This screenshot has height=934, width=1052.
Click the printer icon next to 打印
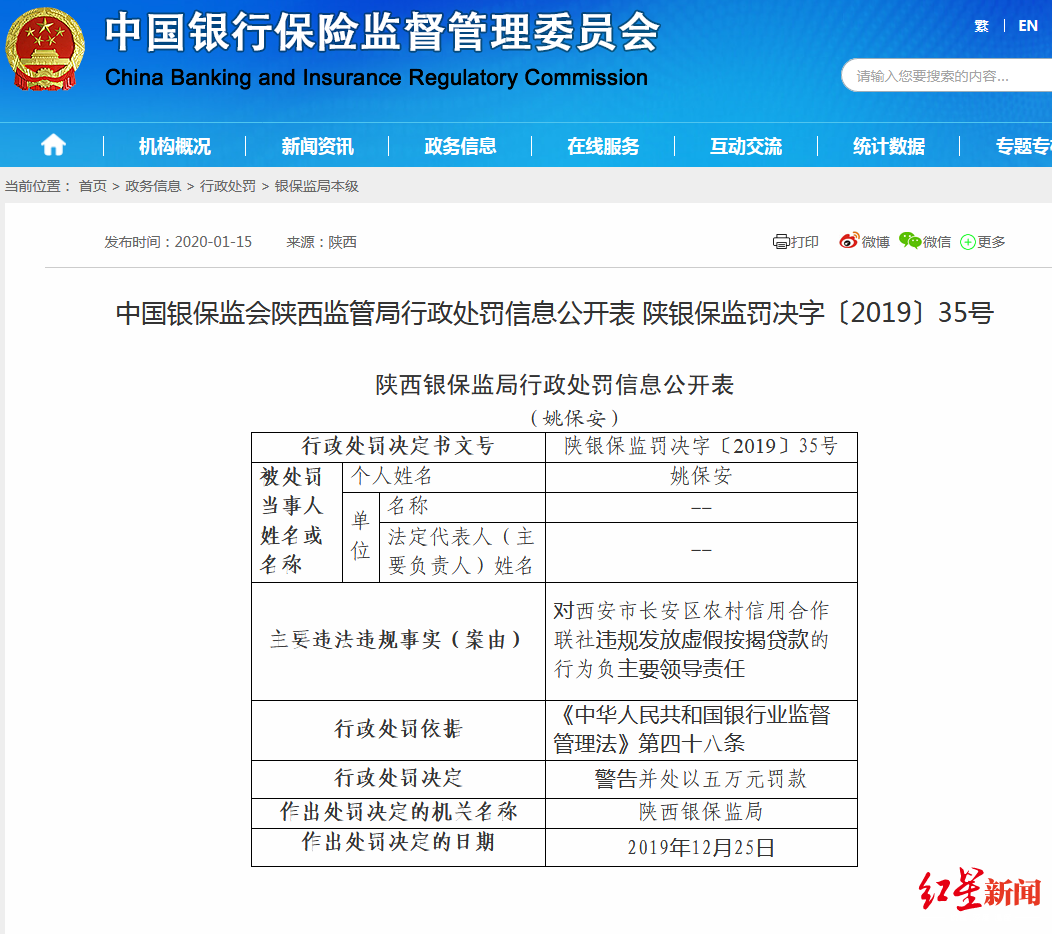coord(781,242)
